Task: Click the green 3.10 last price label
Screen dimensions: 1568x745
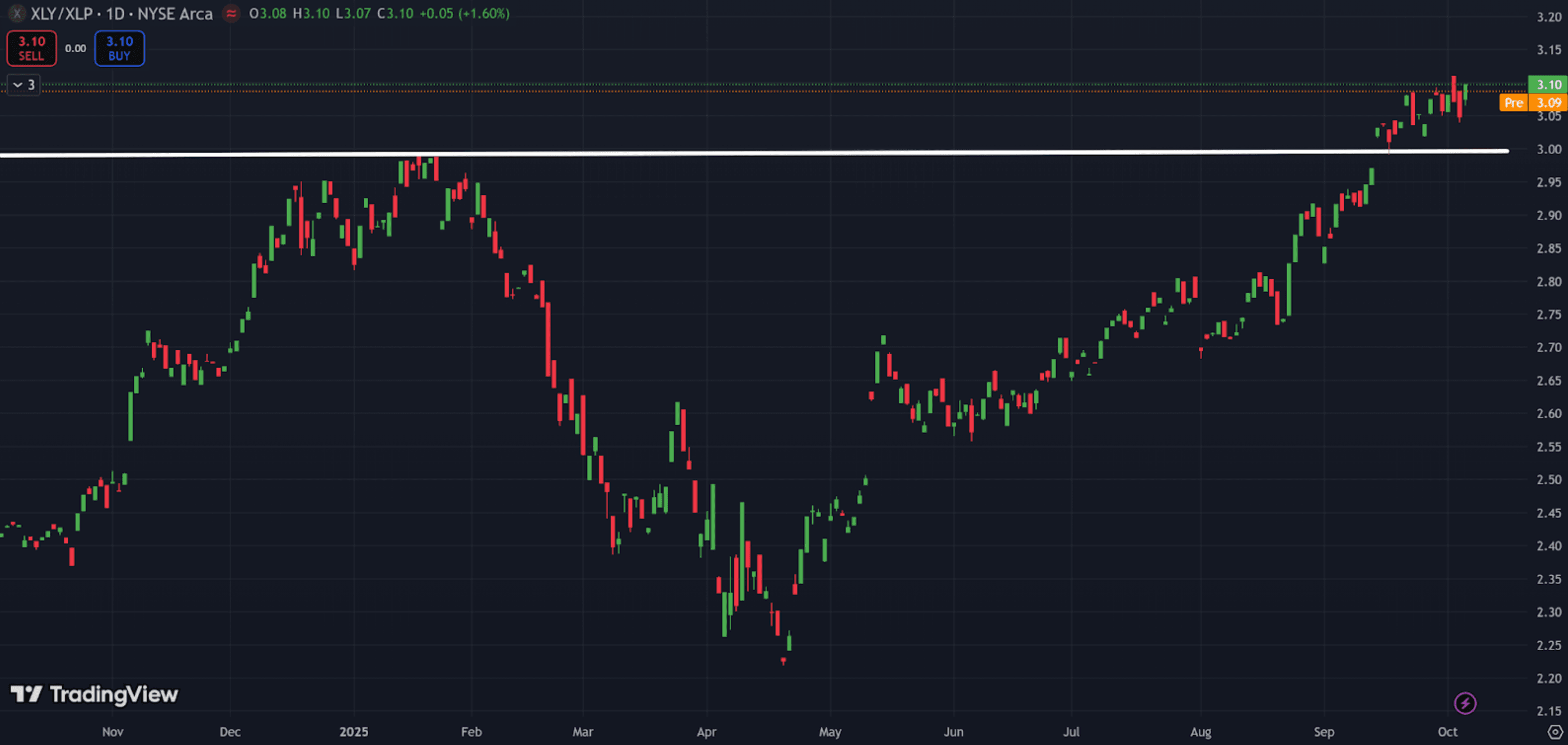Action: pyautogui.click(x=1548, y=84)
